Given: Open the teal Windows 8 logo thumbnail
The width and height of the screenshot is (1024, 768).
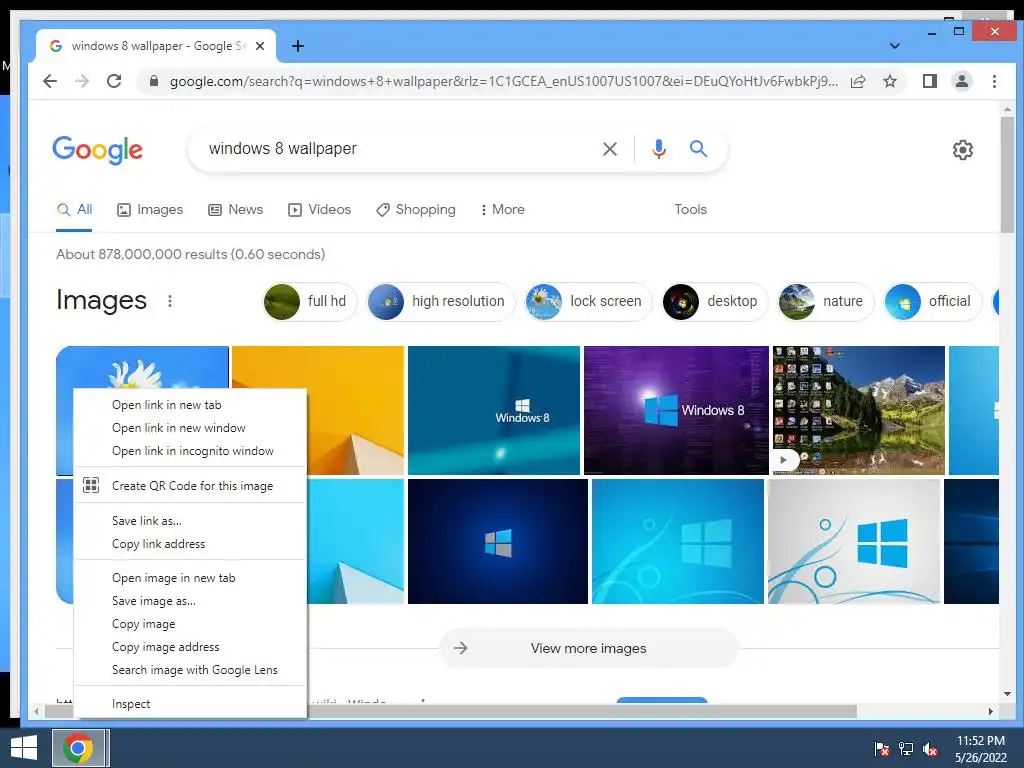Looking at the screenshot, I should coord(494,410).
